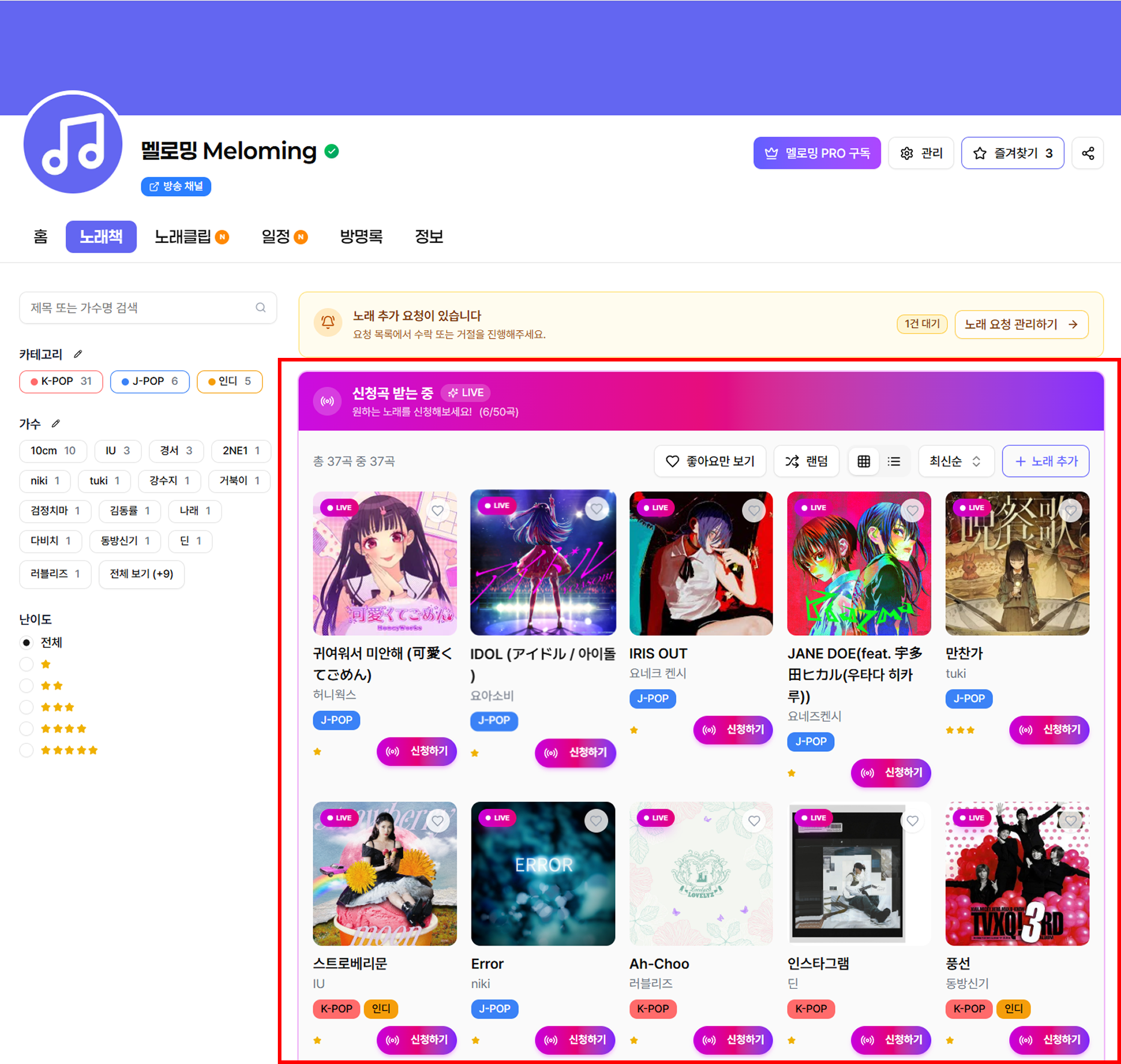
Task: Select 전체 difficulty radio option
Action: point(26,643)
